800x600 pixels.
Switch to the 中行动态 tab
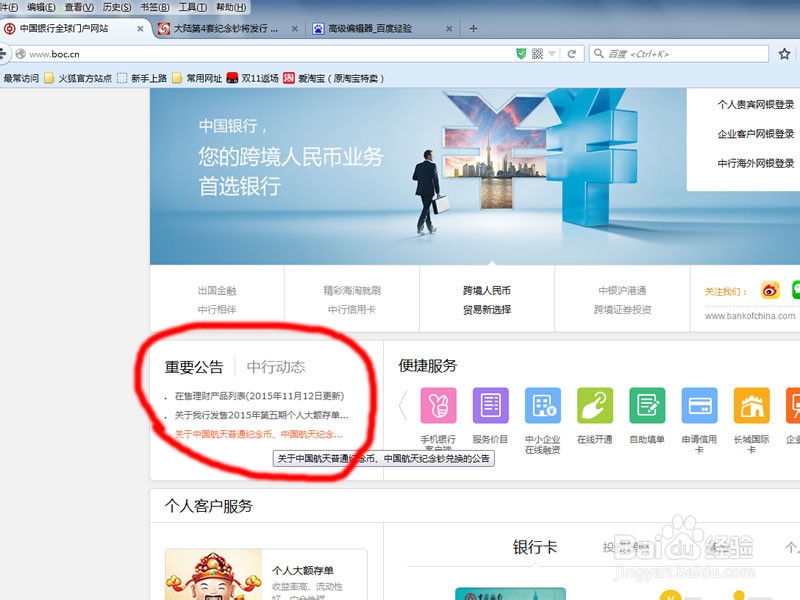point(276,367)
